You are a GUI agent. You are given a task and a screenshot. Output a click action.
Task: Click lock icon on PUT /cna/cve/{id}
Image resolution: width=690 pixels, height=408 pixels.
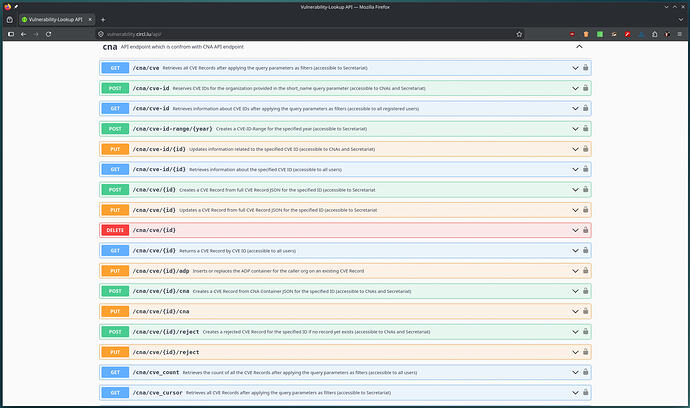tap(585, 210)
